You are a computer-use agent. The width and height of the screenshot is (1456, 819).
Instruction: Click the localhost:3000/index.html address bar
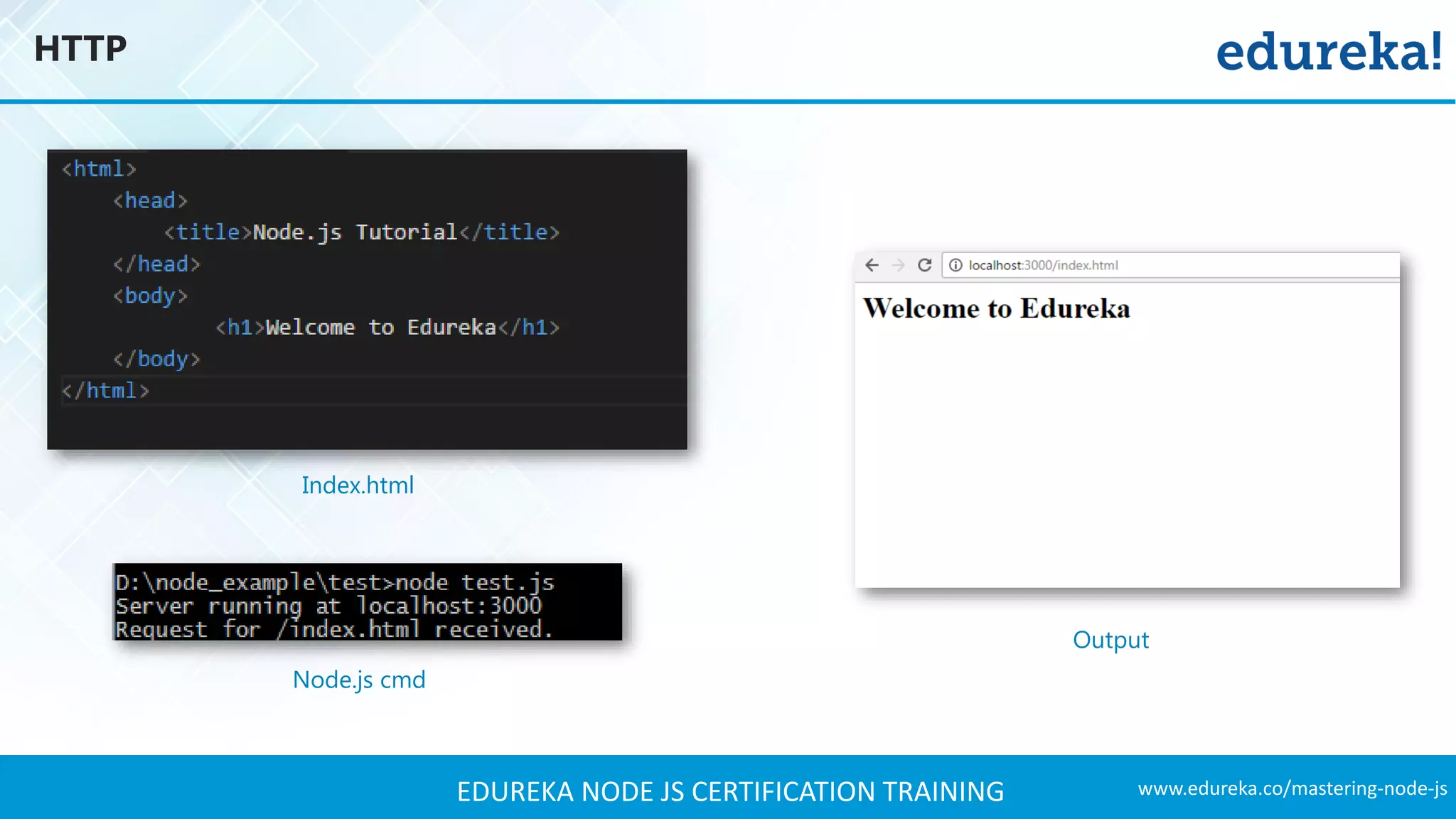pyautogui.click(x=1170, y=265)
